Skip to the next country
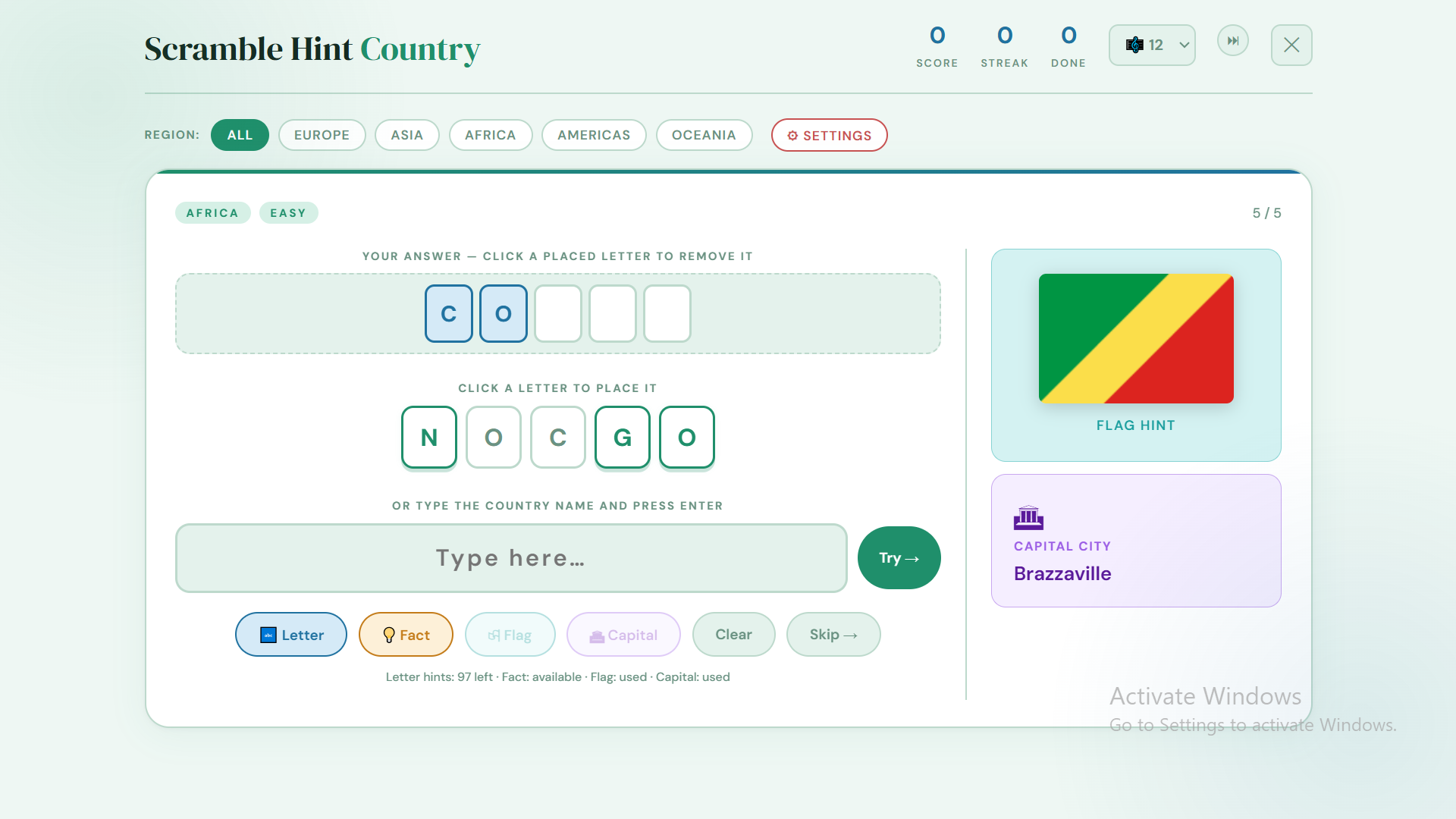This screenshot has height=819, width=1456. tap(833, 635)
